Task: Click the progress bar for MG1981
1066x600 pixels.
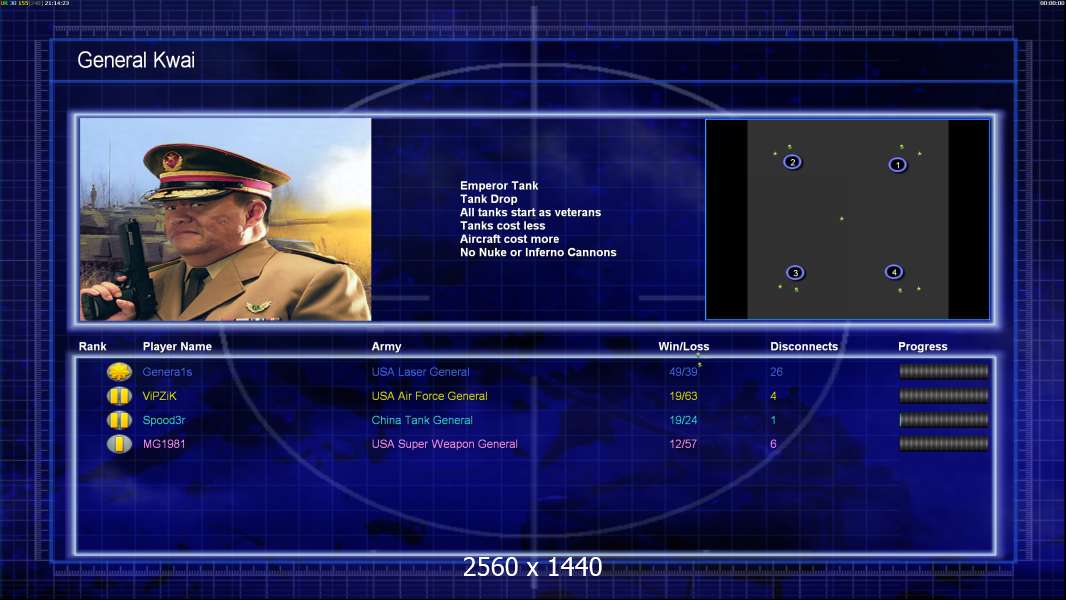Action: point(944,444)
